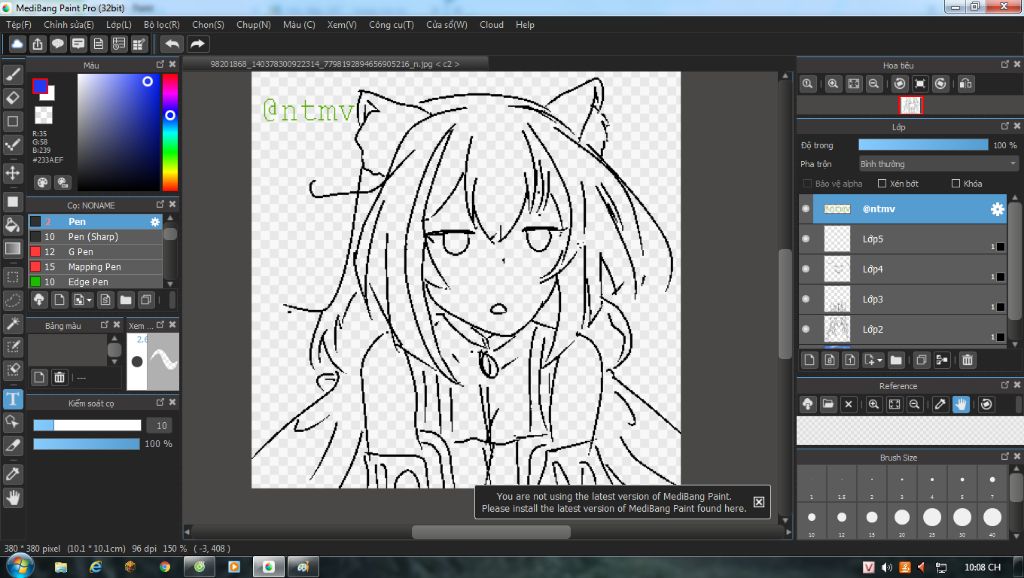This screenshot has width=1024, height=578.
Task: Click the Redo arrow in toolbar
Action: pos(197,44)
